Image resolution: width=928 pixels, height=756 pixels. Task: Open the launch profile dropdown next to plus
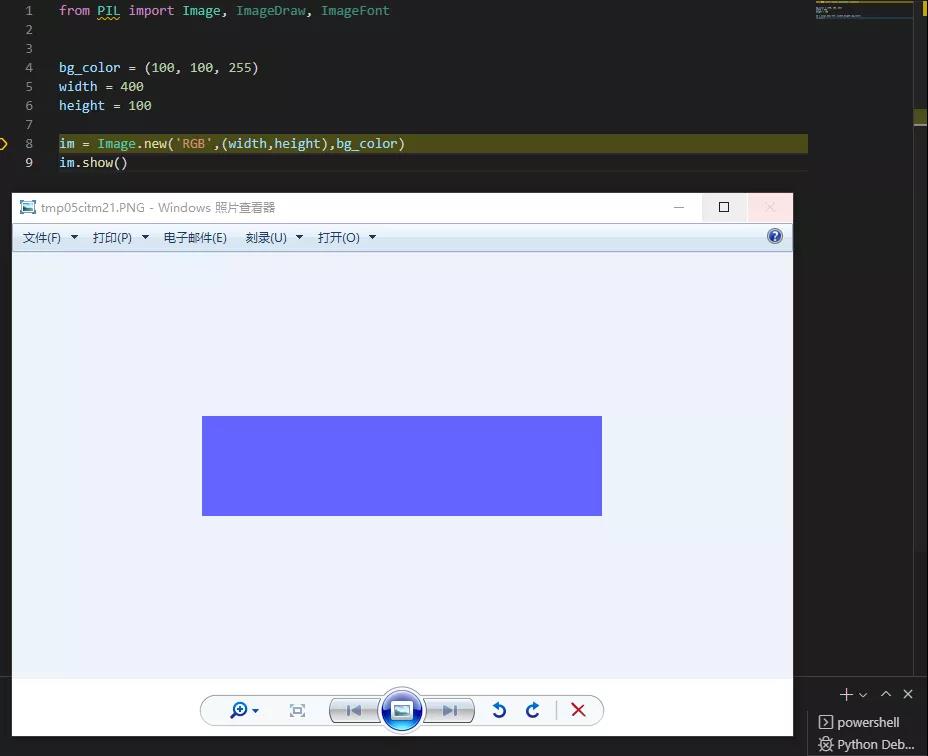(x=863, y=695)
